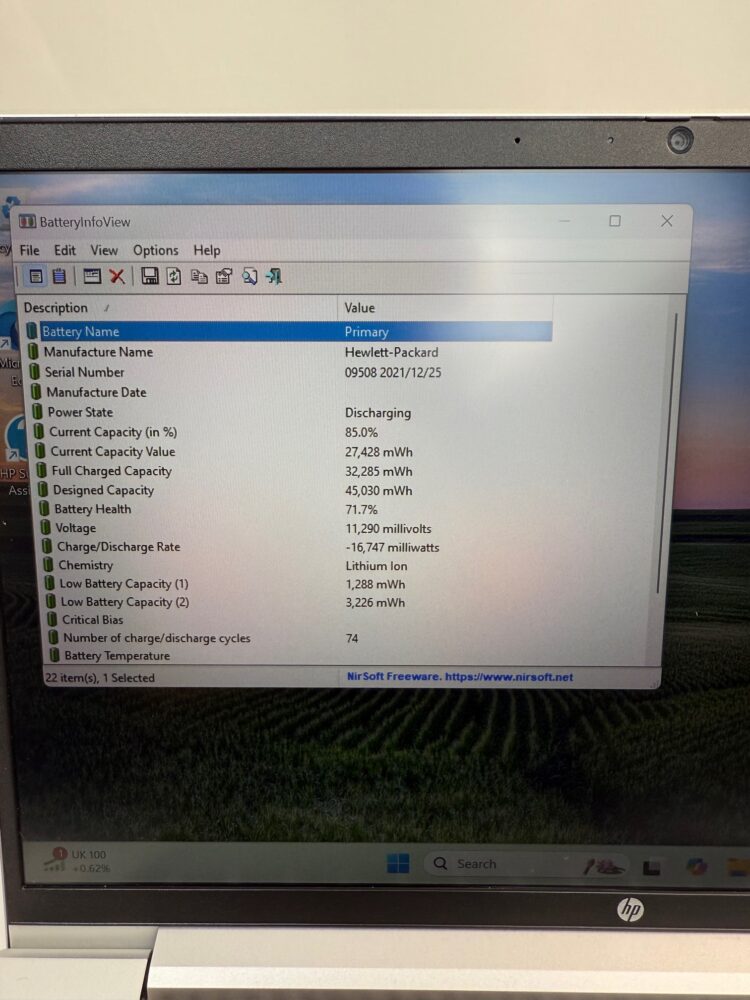This screenshot has width=750, height=1000.
Task: Click the 09508 2021/12/25 serial value
Action: [x=393, y=372]
